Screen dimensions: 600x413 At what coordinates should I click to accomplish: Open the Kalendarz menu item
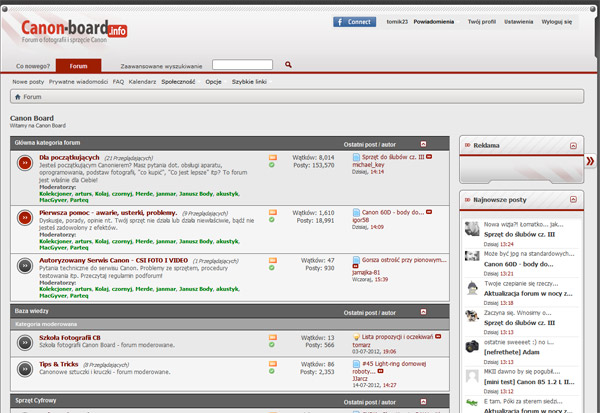pyautogui.click(x=142, y=81)
